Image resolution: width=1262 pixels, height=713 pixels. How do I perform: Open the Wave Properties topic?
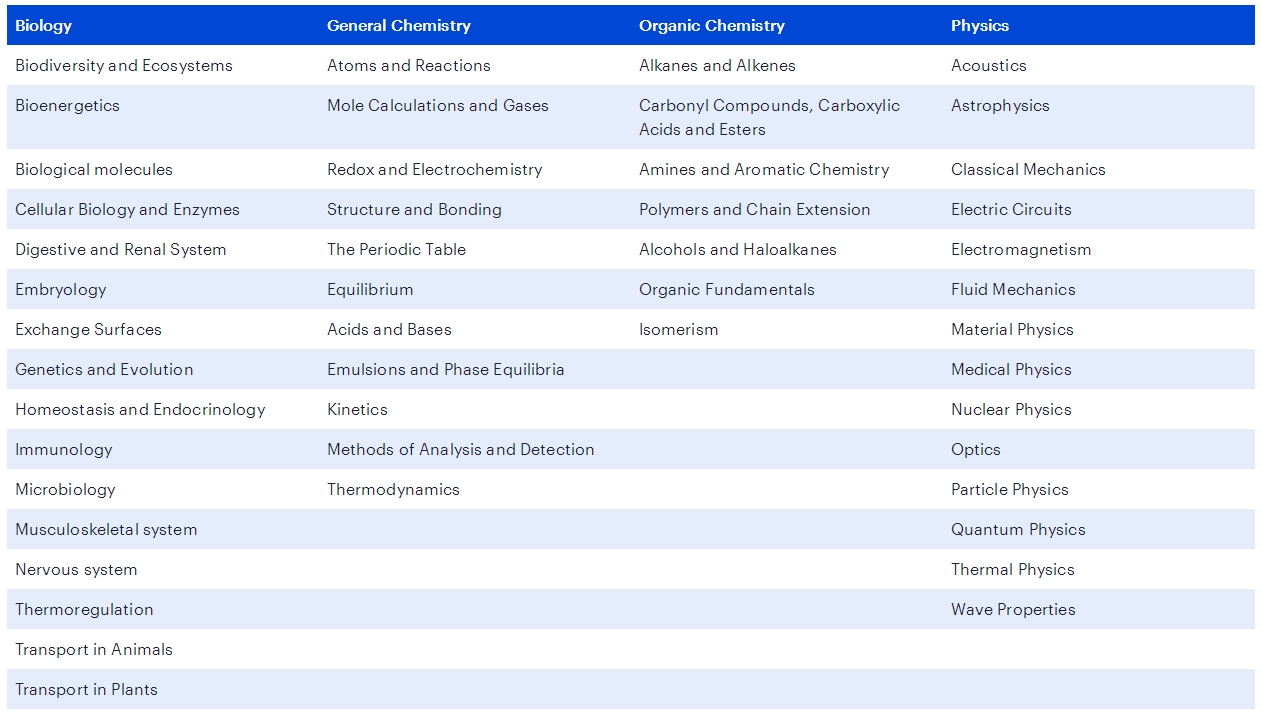point(1013,610)
